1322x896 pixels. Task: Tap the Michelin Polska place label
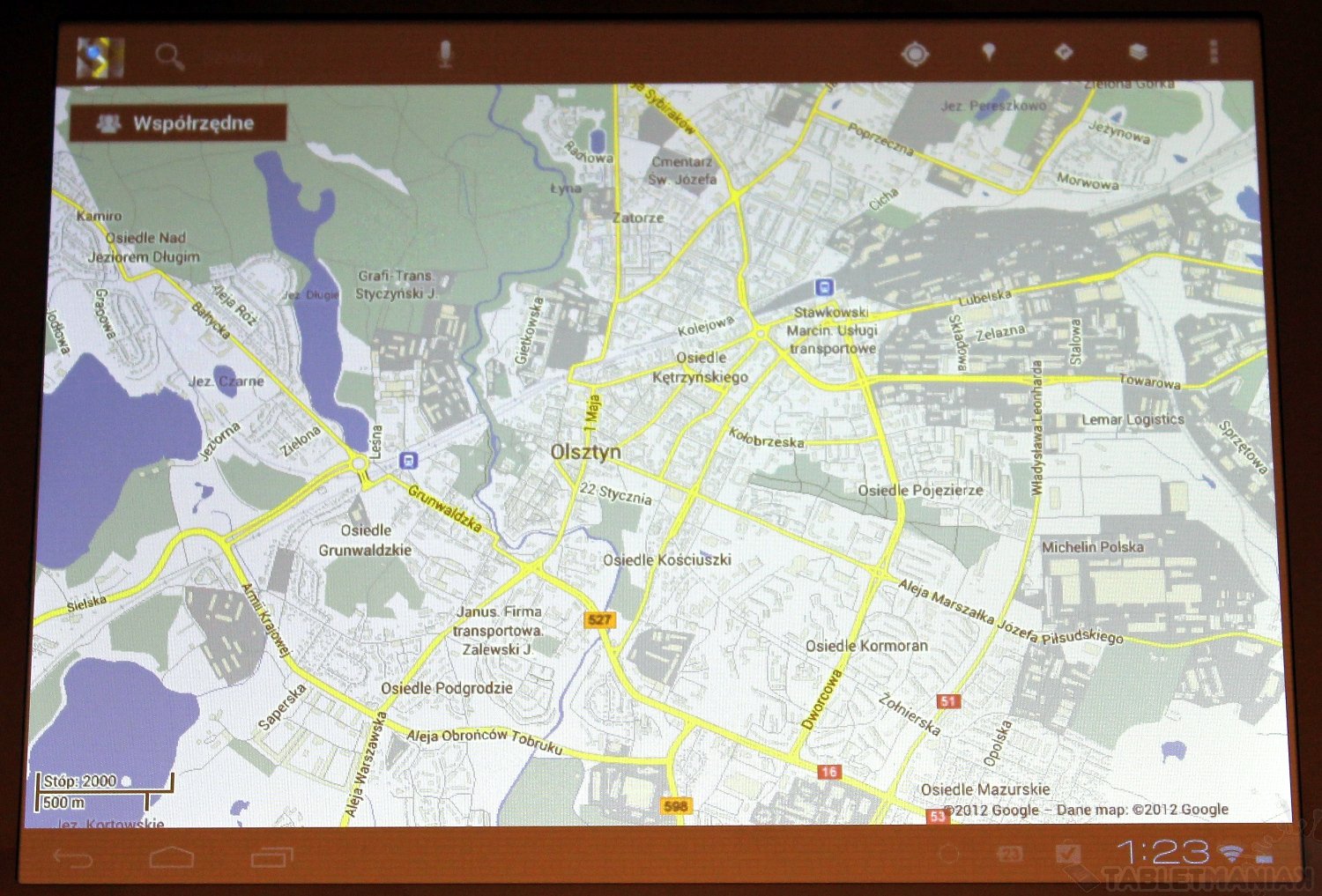point(1092,547)
